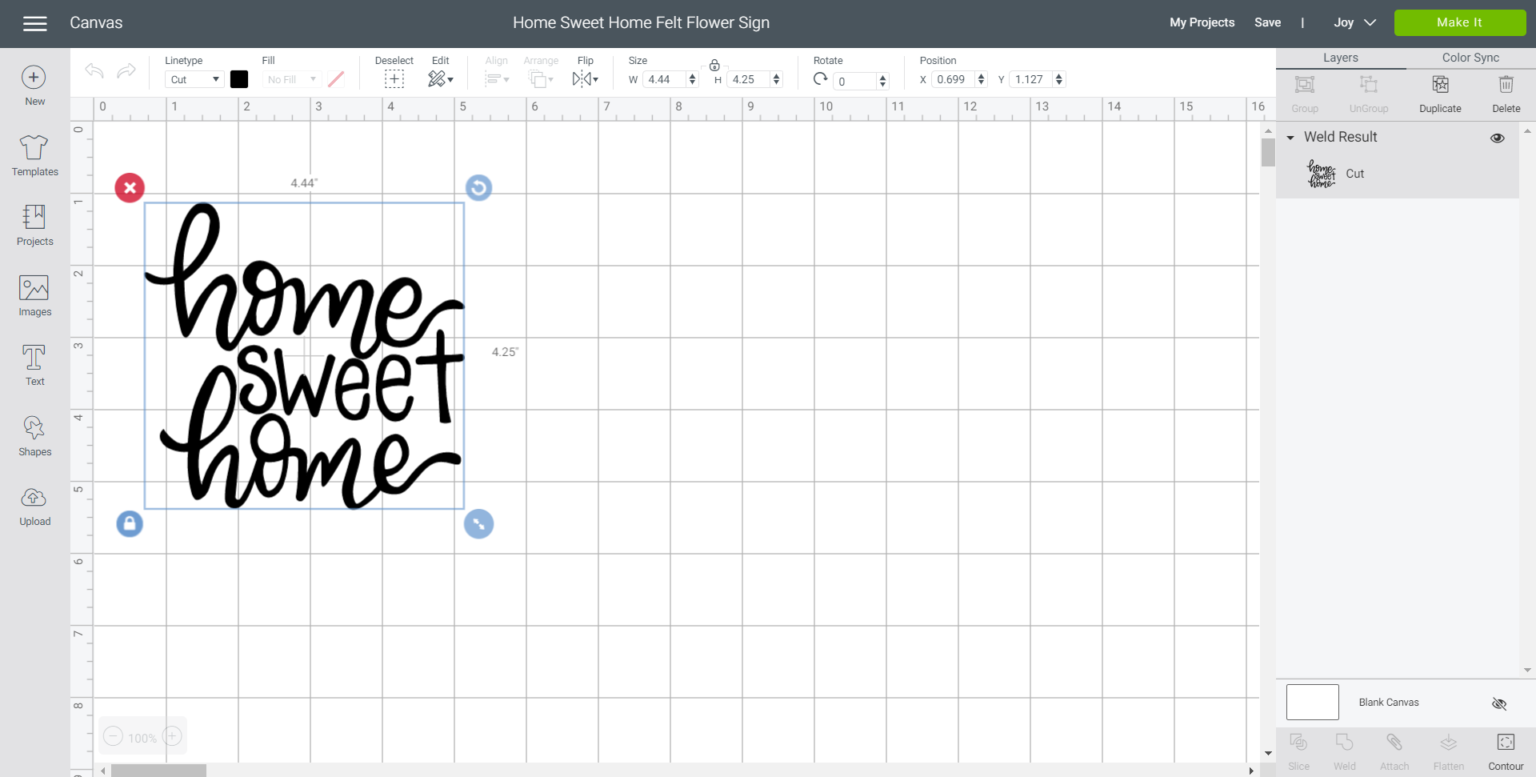Viewport: 1536px width, 777px height.
Task: Open the black linetype color swatch
Action: (239, 79)
